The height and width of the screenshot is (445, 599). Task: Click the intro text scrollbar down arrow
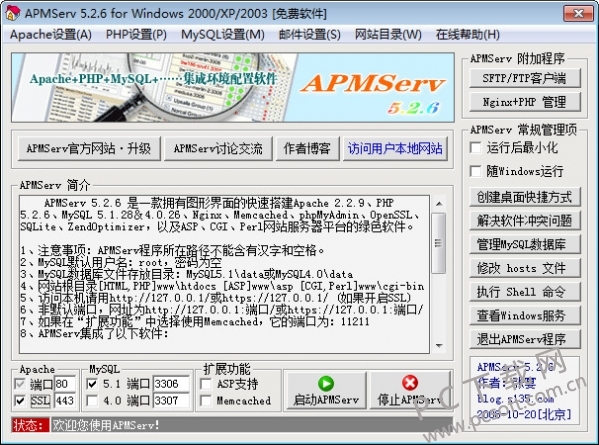(439, 346)
